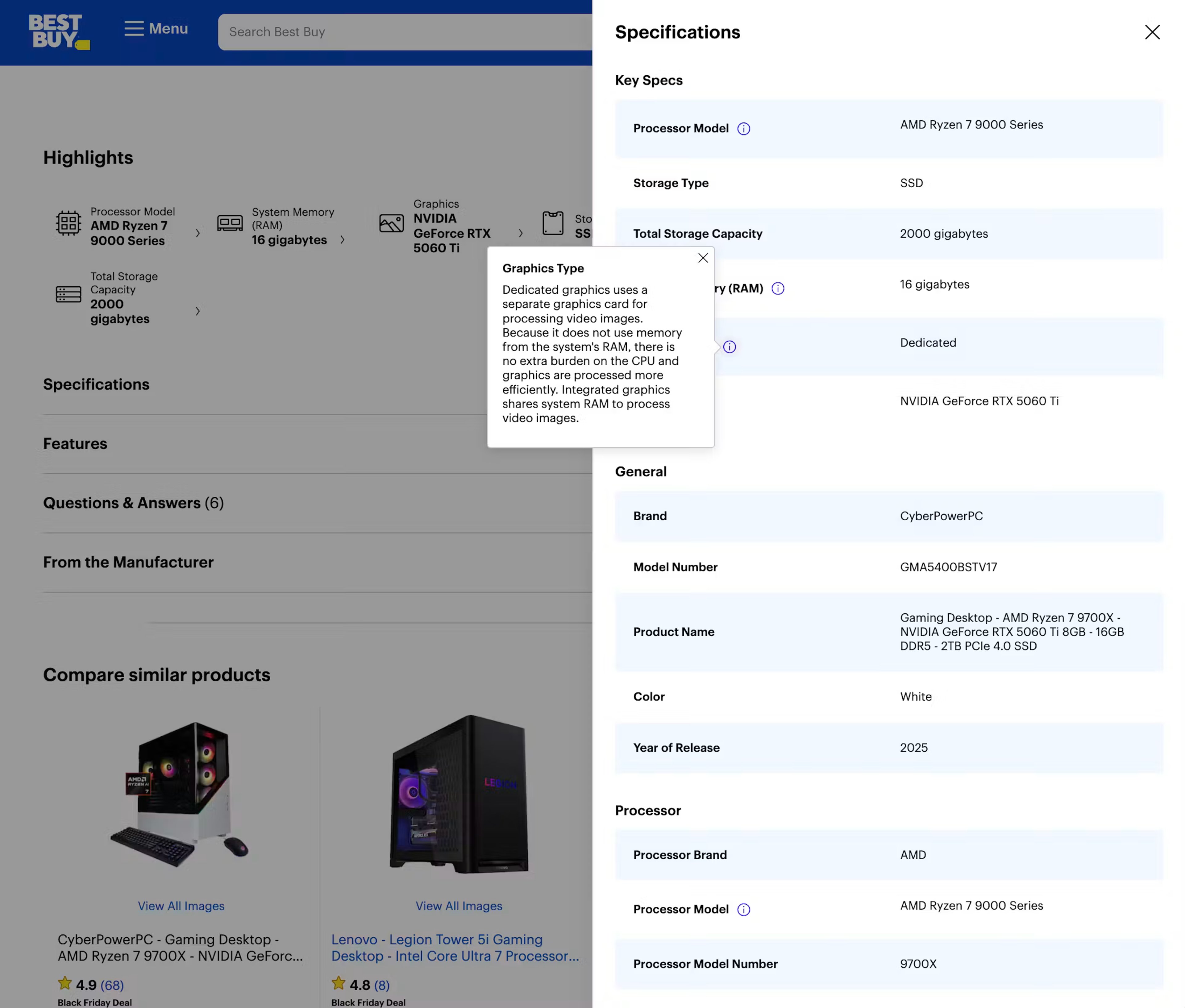
Task: Close the Graphics Type tooltip popup
Action: pyautogui.click(x=703, y=258)
